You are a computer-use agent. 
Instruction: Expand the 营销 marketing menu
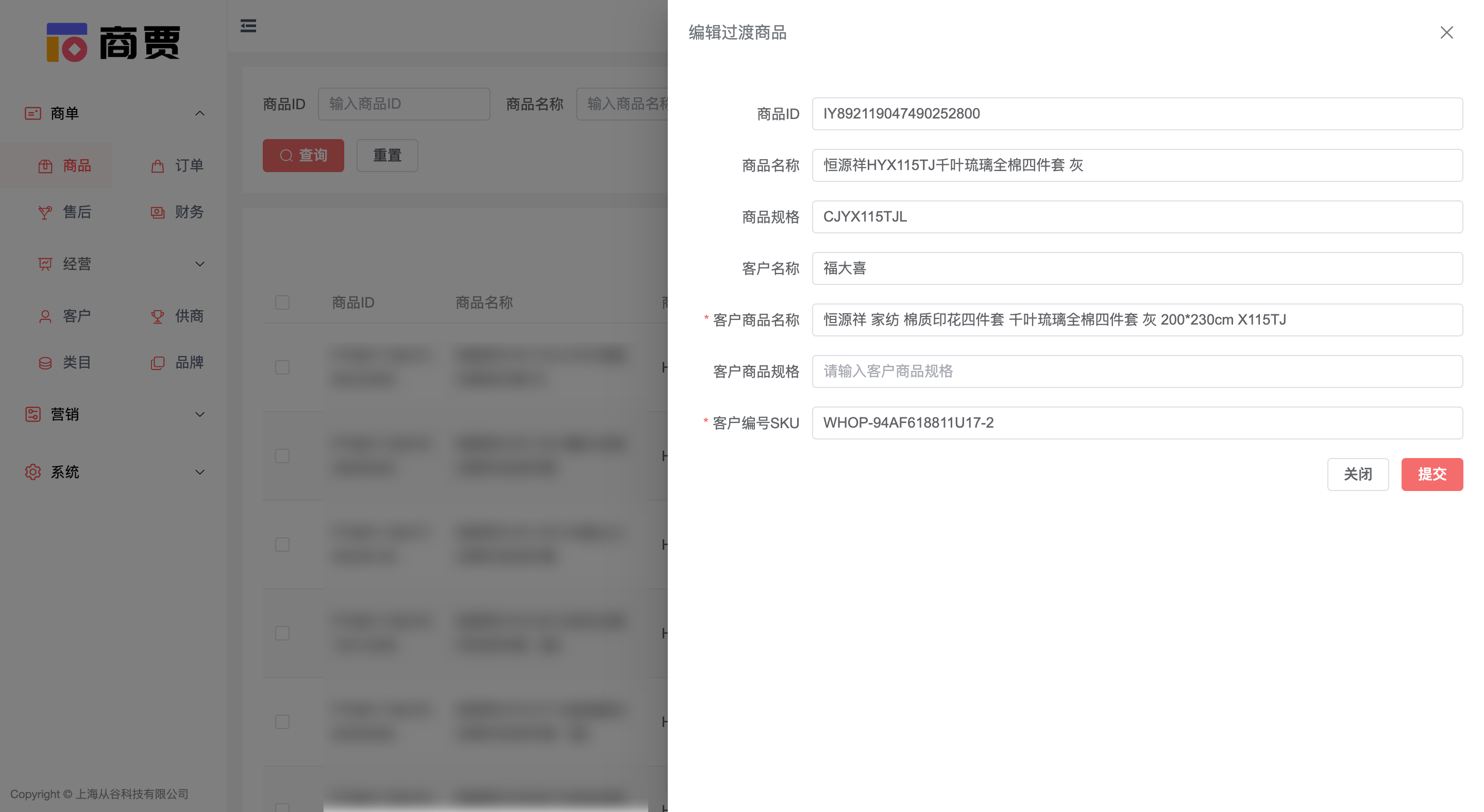coord(200,414)
